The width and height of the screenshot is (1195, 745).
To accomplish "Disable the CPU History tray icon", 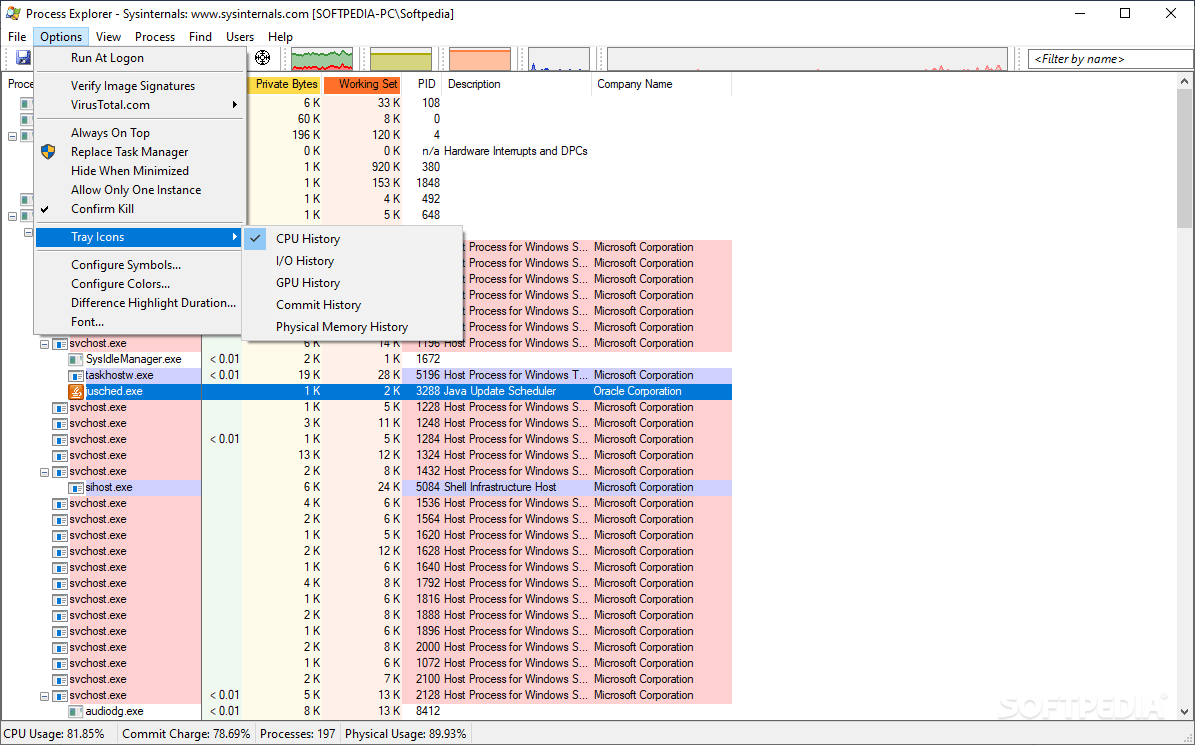I will click(x=307, y=239).
